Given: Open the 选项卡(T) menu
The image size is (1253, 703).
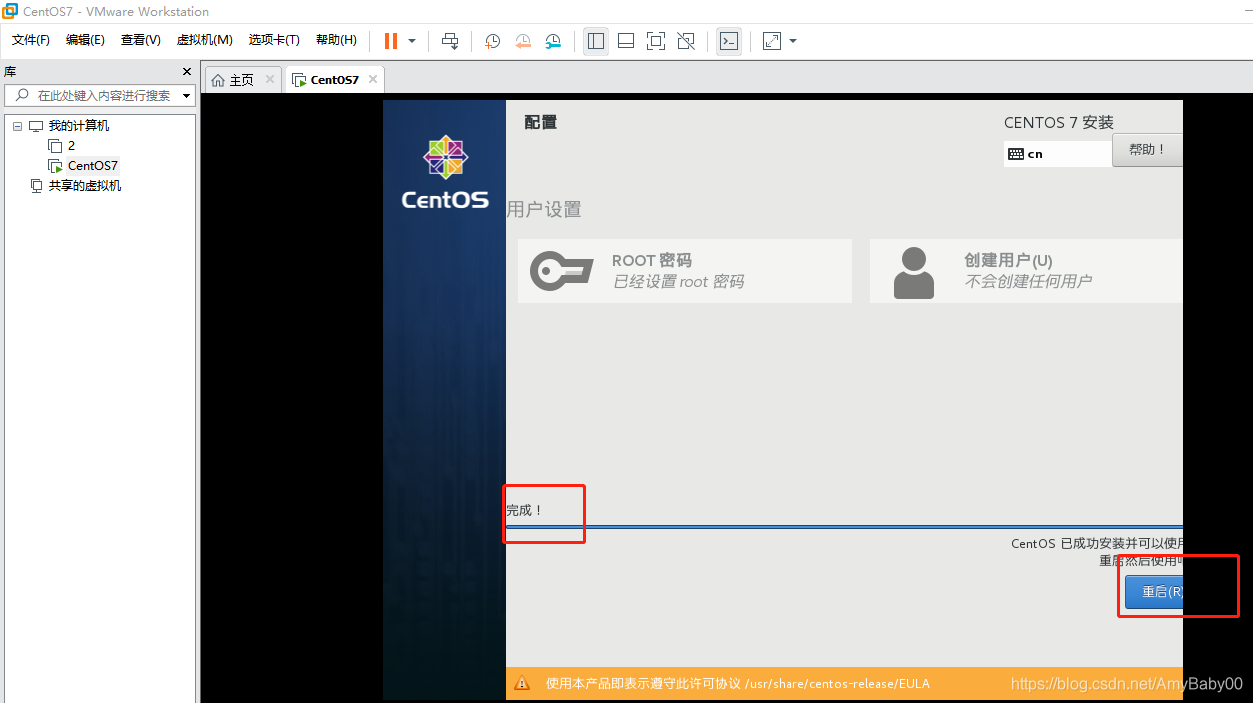Looking at the screenshot, I should click(274, 40).
